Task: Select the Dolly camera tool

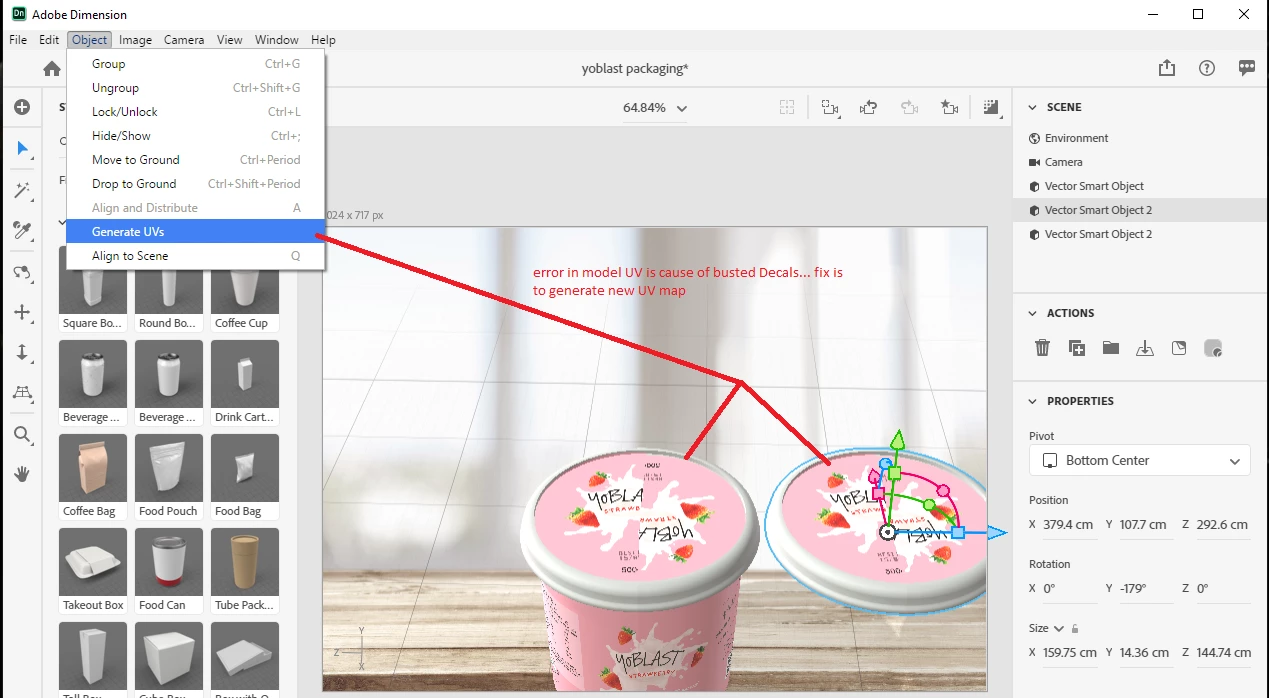Action: [x=22, y=352]
